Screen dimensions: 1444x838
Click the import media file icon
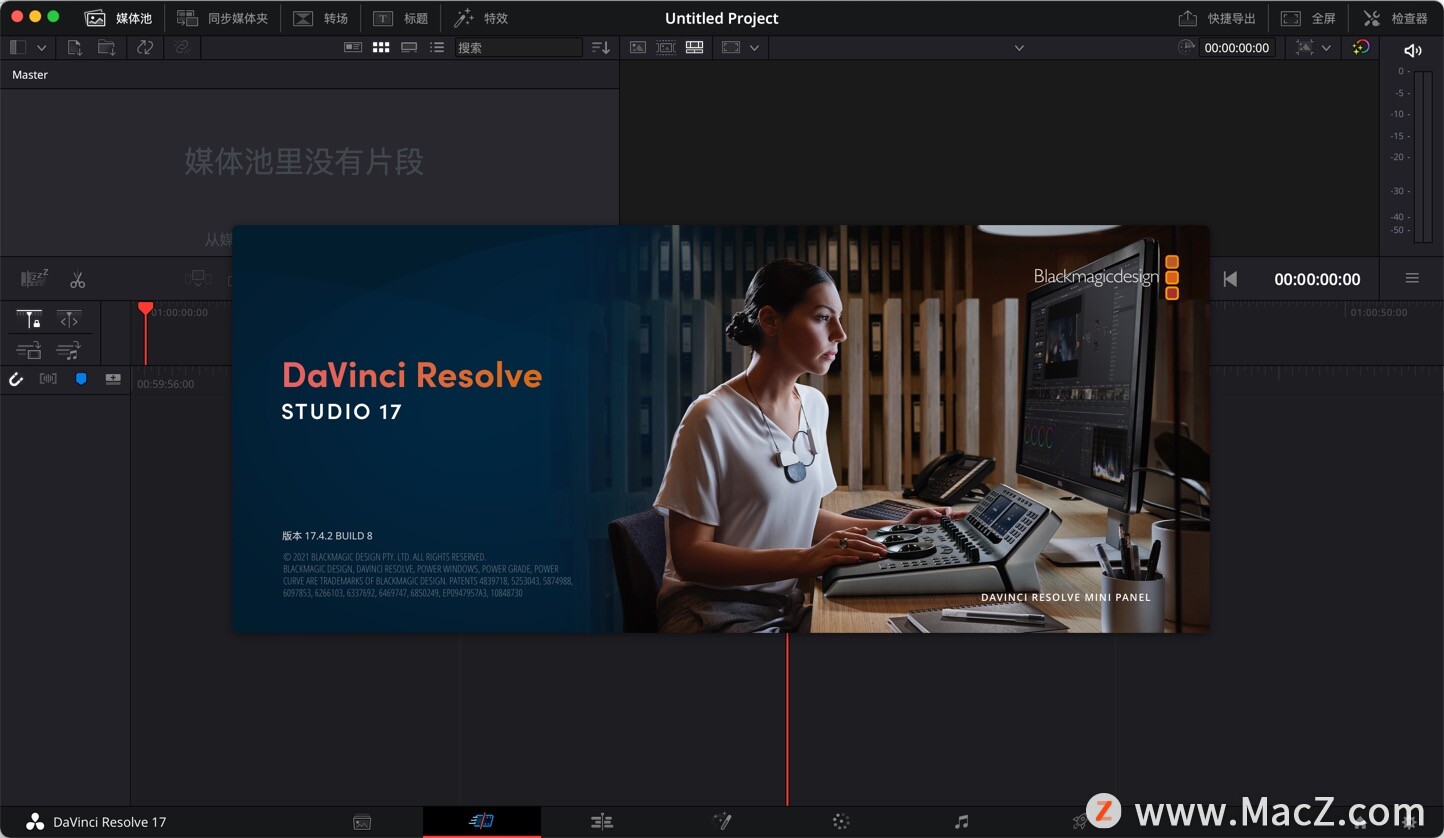[75, 47]
